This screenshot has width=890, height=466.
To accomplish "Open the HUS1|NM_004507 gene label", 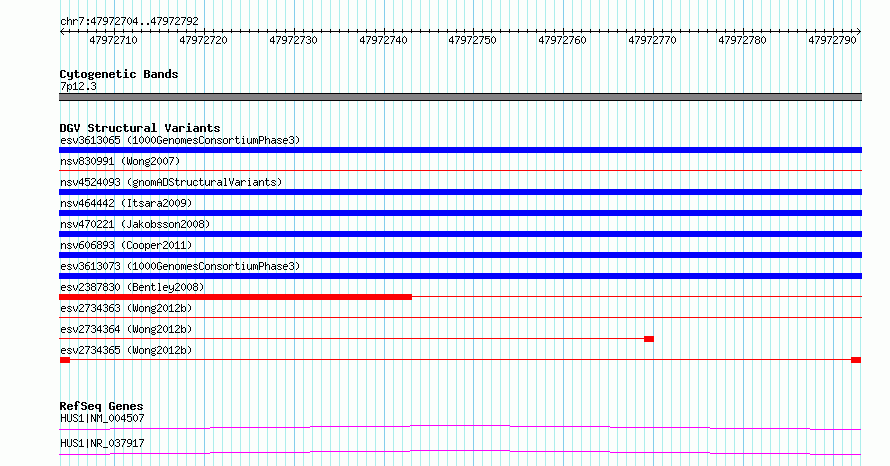I will [102, 418].
